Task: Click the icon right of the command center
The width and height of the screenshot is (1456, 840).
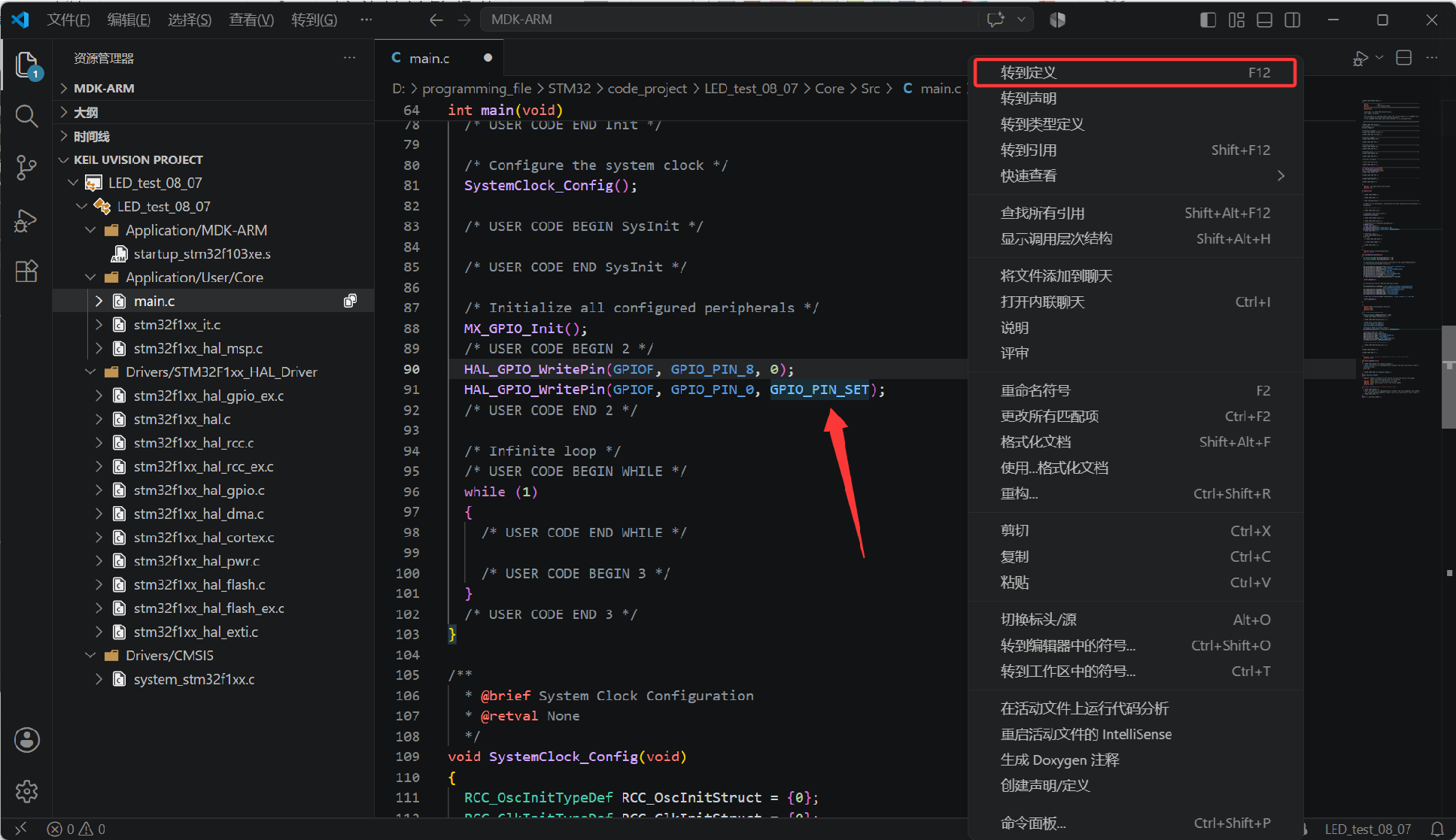Action: [x=1057, y=20]
